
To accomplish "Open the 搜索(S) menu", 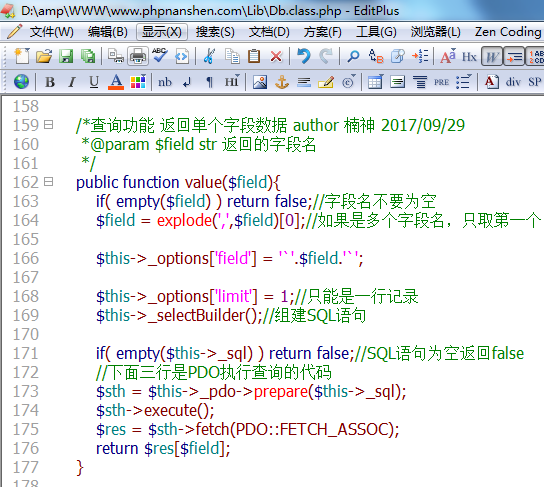I will click(x=215, y=32).
